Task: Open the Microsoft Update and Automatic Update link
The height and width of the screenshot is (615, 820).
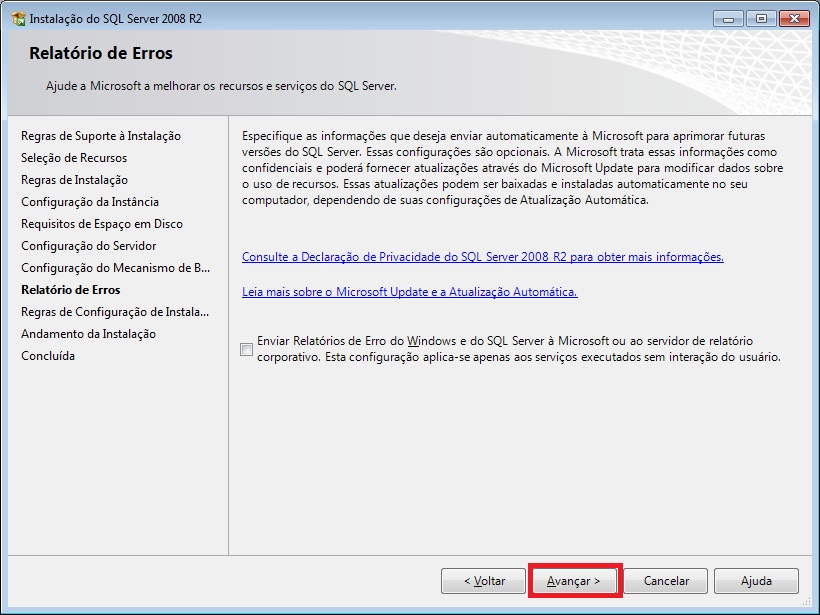Action: click(409, 292)
